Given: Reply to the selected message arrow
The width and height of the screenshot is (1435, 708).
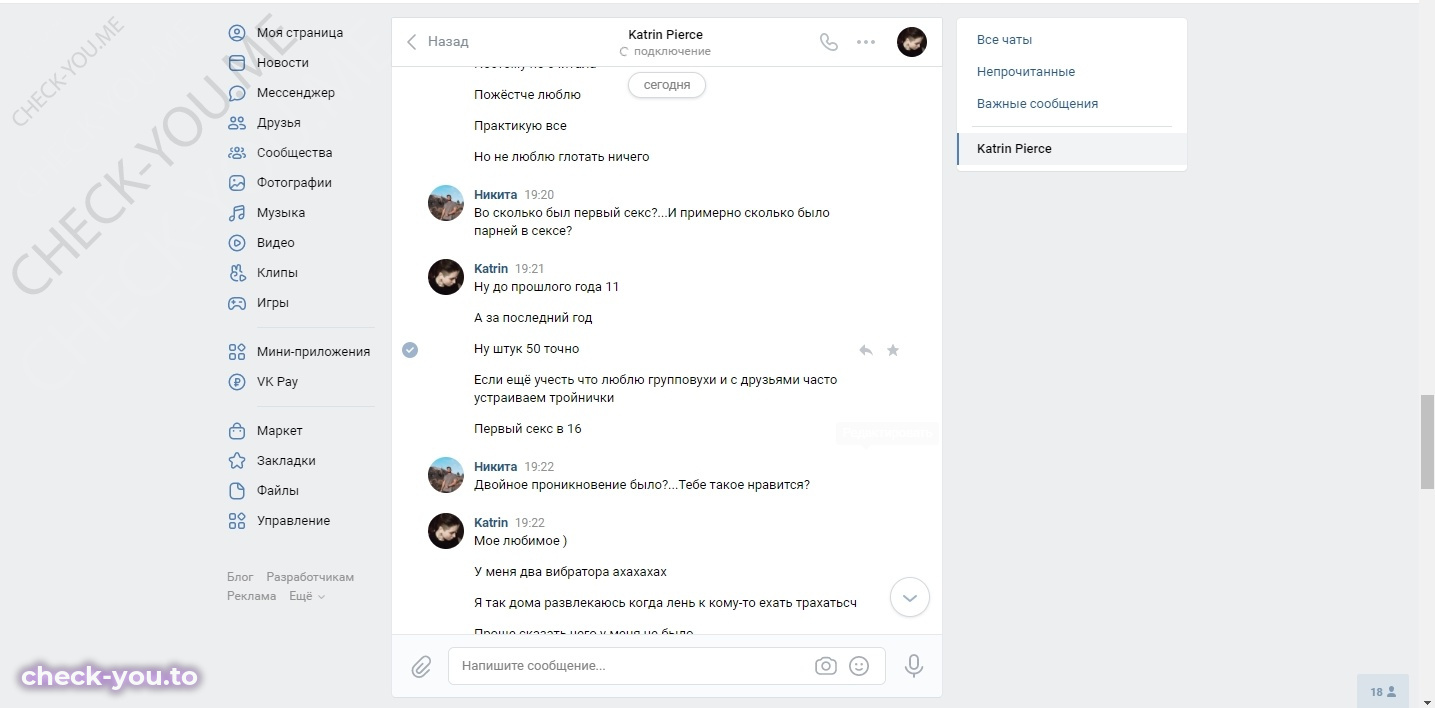Looking at the screenshot, I should [x=866, y=350].
